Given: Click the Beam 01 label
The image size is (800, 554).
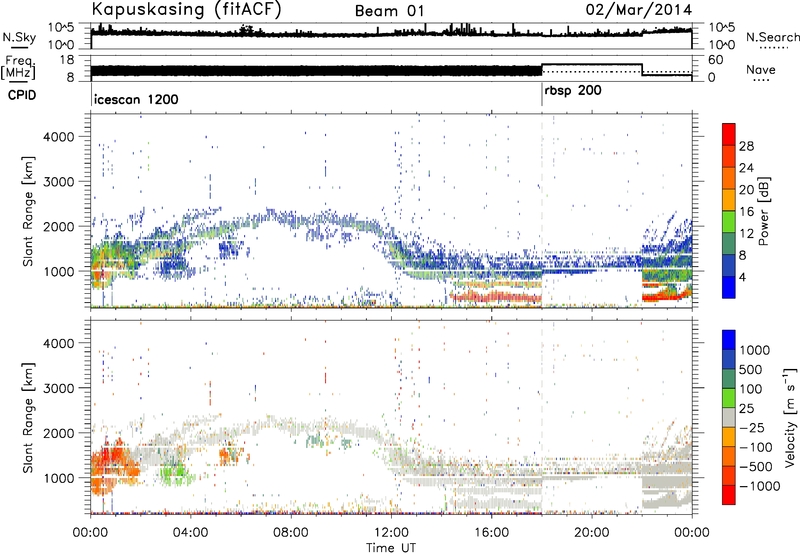Looking at the screenshot, I should point(389,11).
